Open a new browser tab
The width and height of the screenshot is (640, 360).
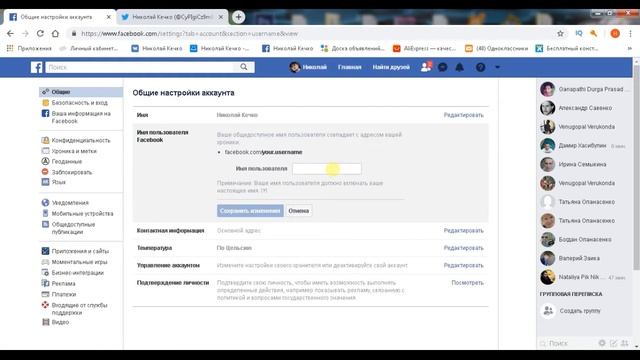[x=238, y=17]
